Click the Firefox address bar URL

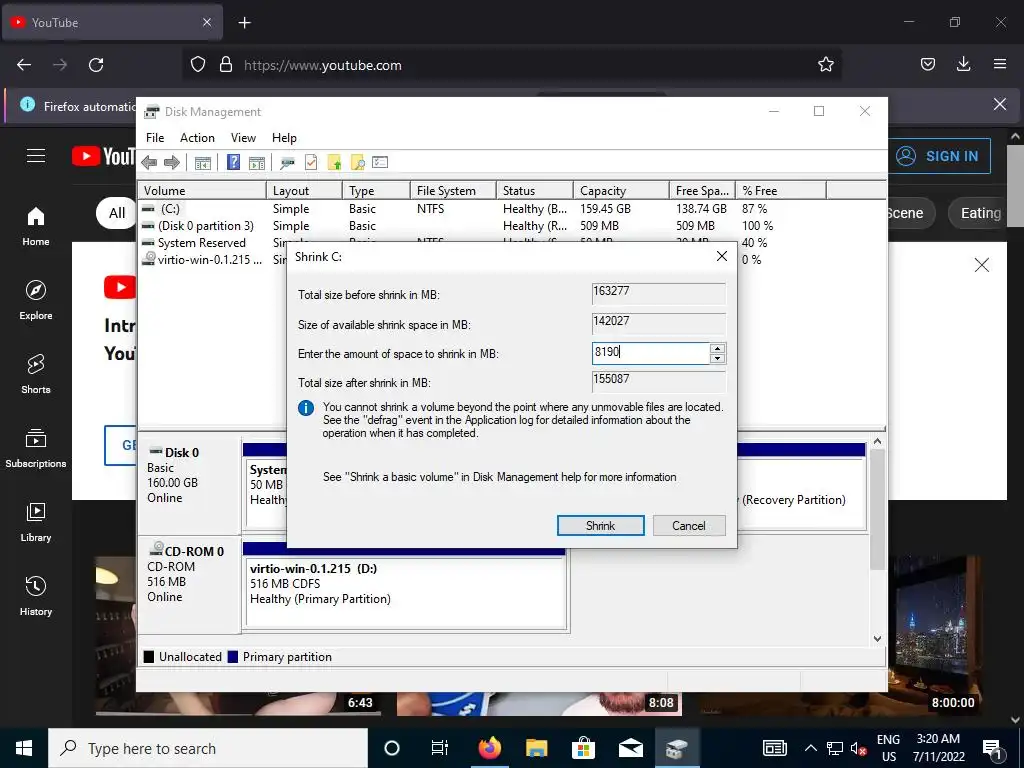pos(323,65)
